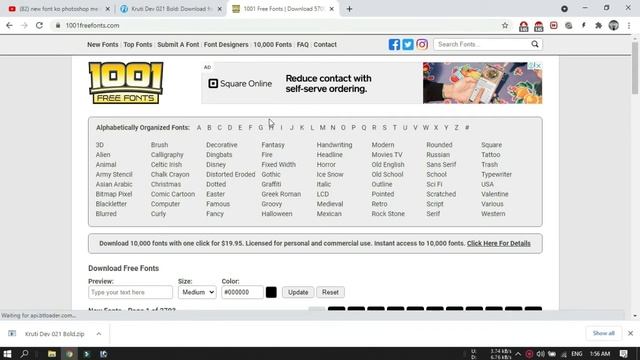Open the Square Online ad banner
The height and width of the screenshot is (360, 640).
point(371,83)
